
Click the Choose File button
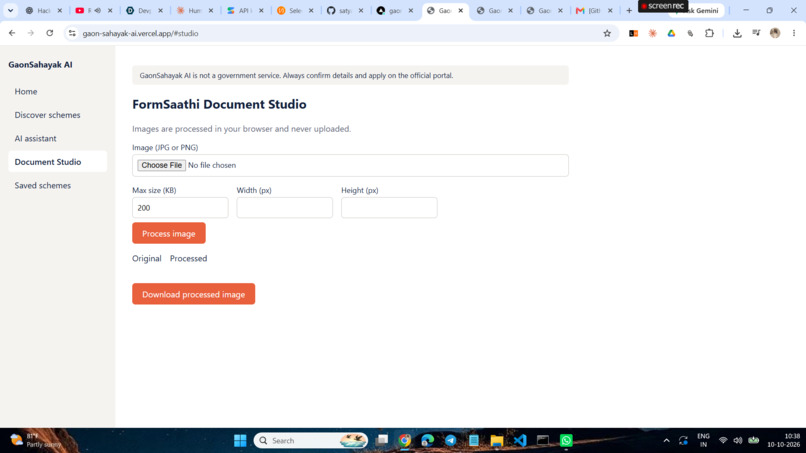click(161, 165)
